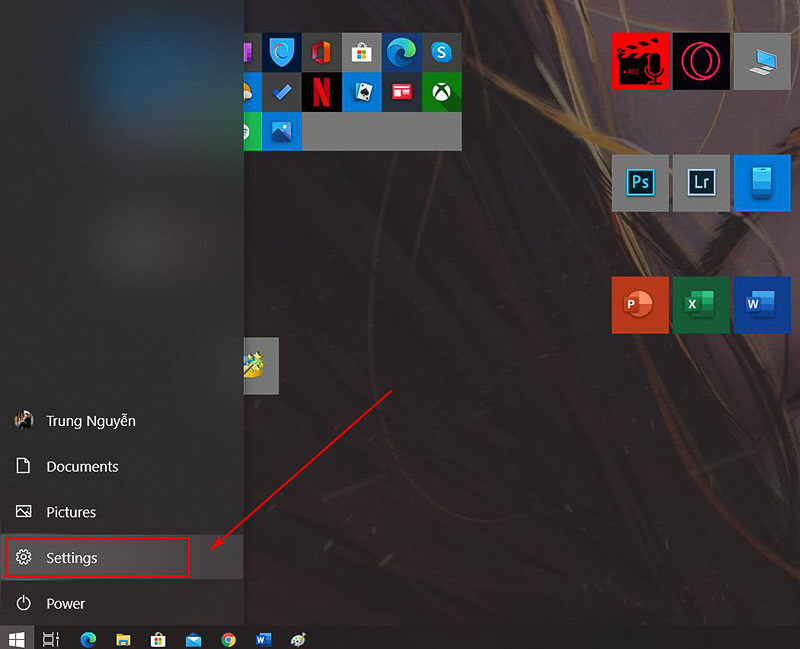The height and width of the screenshot is (649, 800).
Task: Click the Windows Start button
Action: pyautogui.click(x=17, y=638)
